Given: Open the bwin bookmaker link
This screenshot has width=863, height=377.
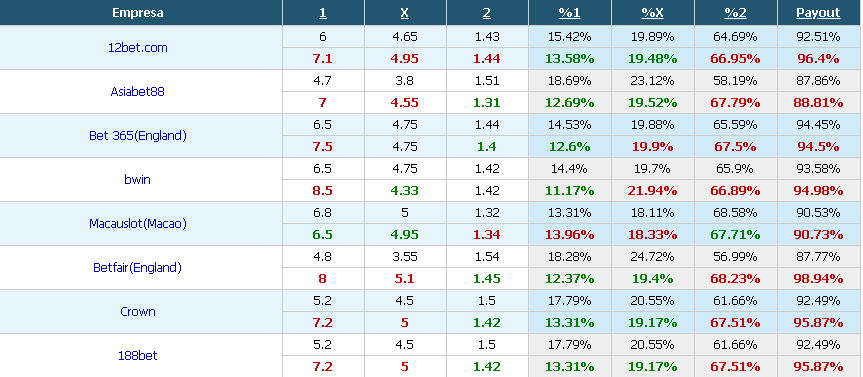Looking at the screenshot, I should point(138,179).
